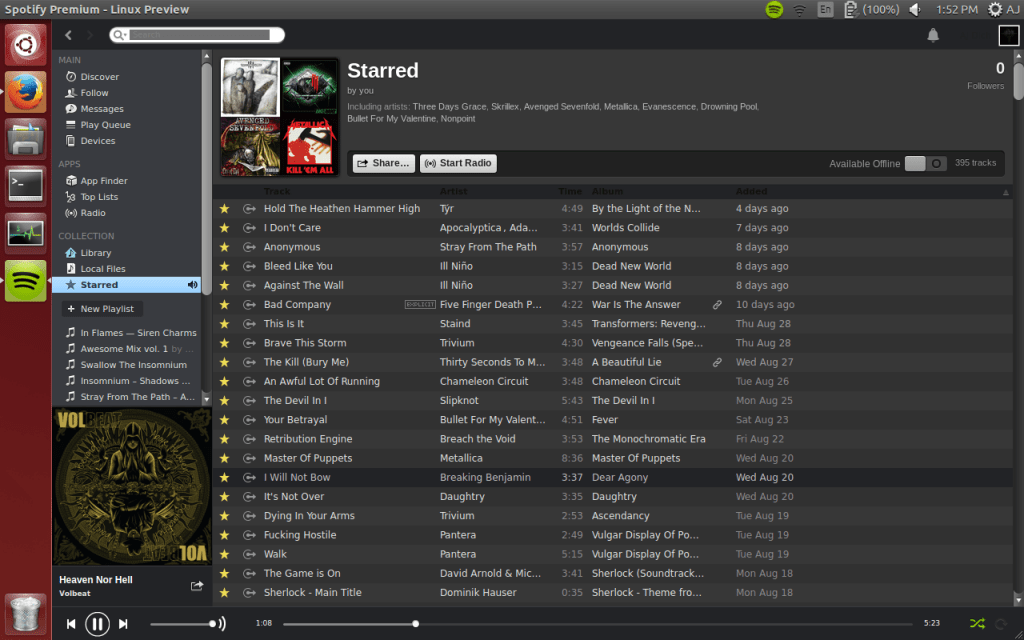Toggle shuffle mode

[x=977, y=624]
